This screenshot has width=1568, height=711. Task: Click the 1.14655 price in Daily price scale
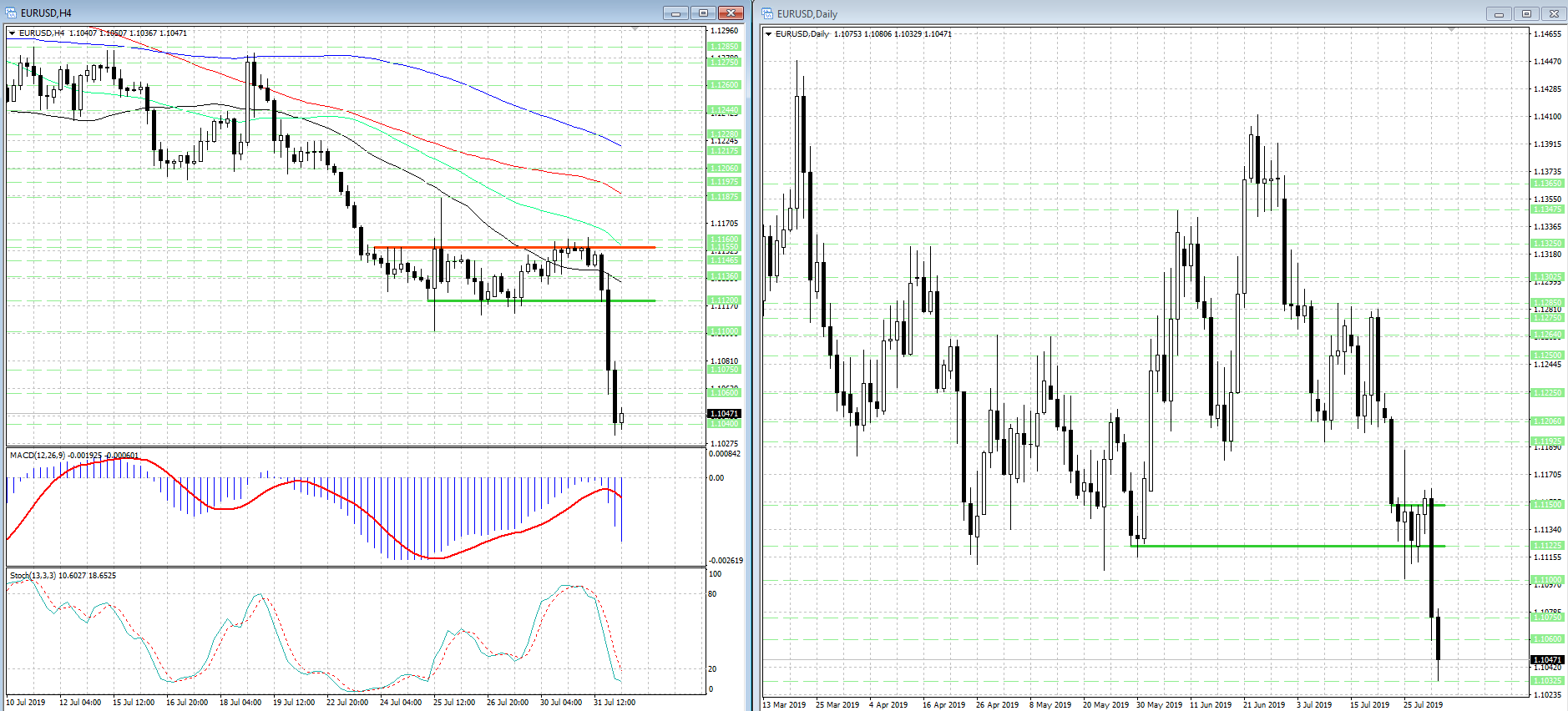(x=1548, y=34)
